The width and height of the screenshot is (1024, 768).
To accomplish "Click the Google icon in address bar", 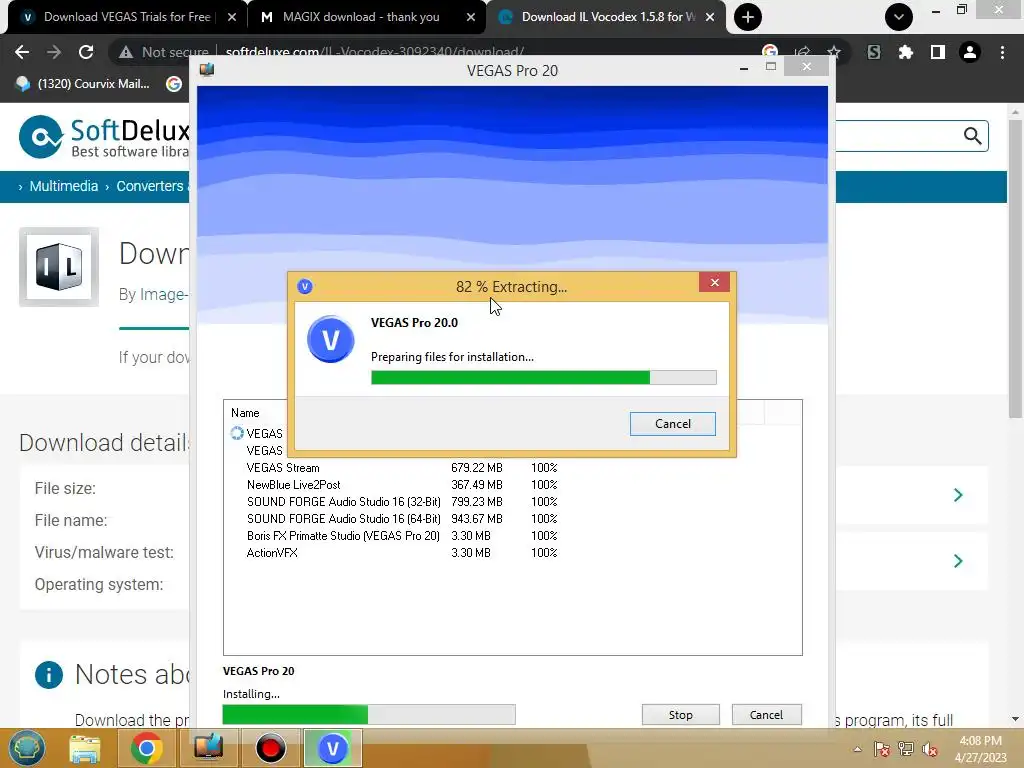I will click(770, 51).
